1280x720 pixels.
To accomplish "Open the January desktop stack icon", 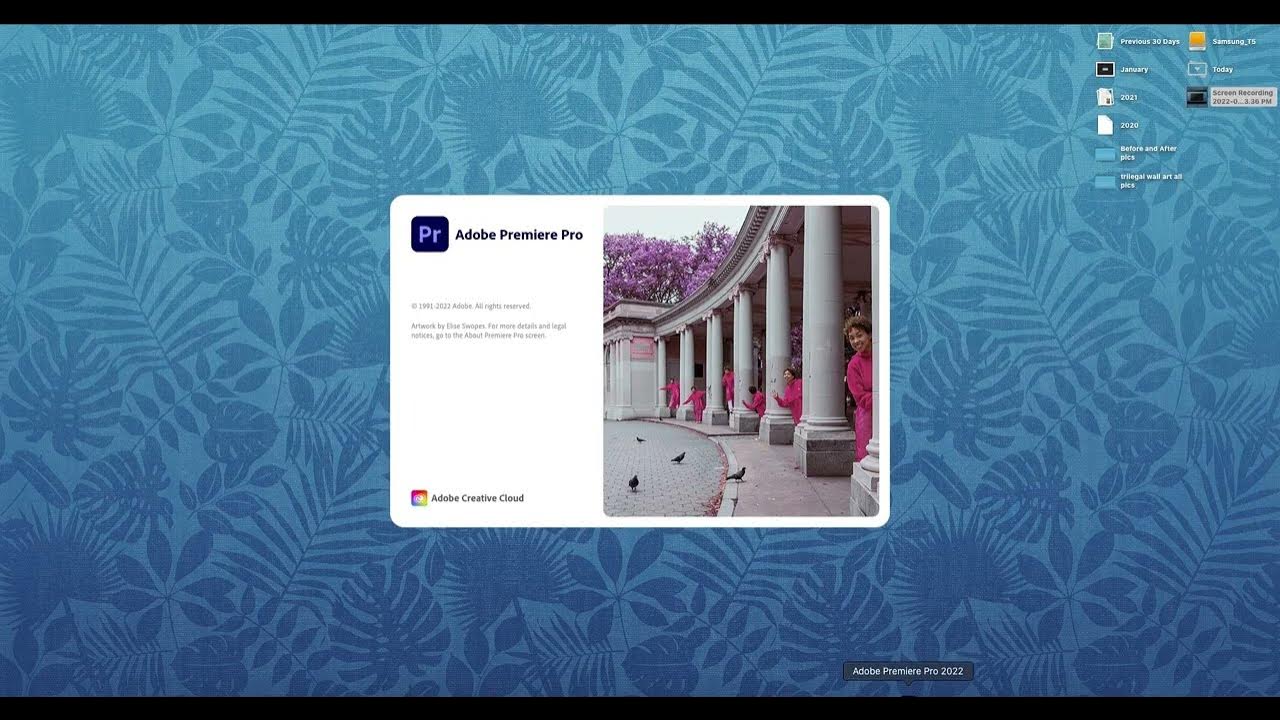I will point(1105,69).
